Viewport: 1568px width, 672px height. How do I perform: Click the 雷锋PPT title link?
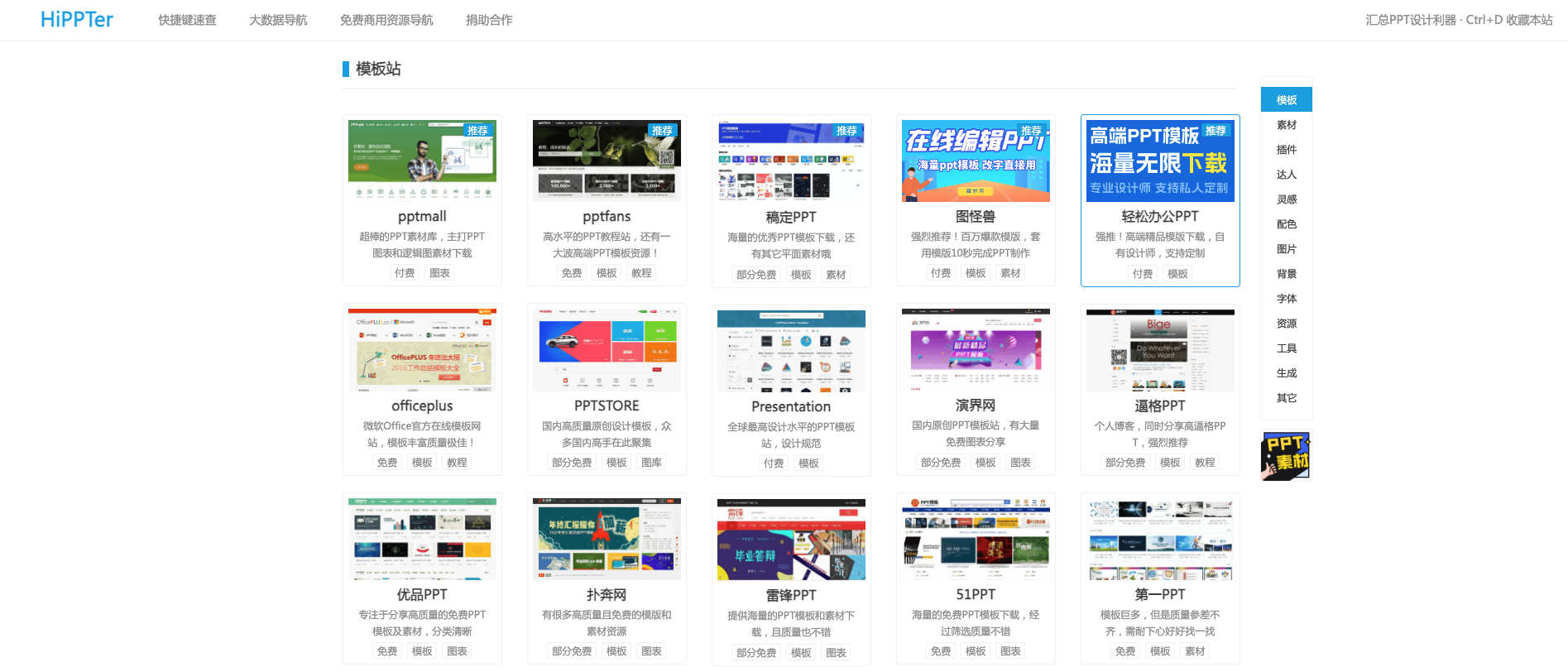click(791, 595)
